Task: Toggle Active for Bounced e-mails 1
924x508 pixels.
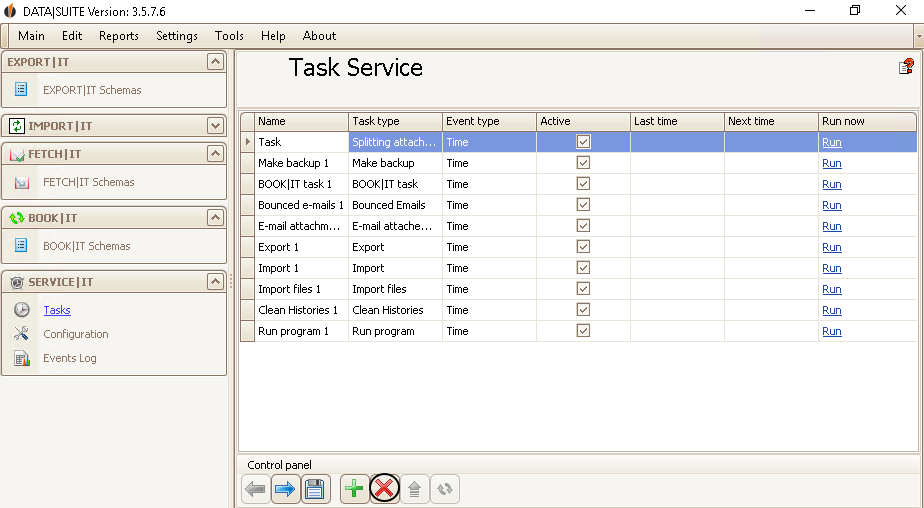Action: (583, 204)
